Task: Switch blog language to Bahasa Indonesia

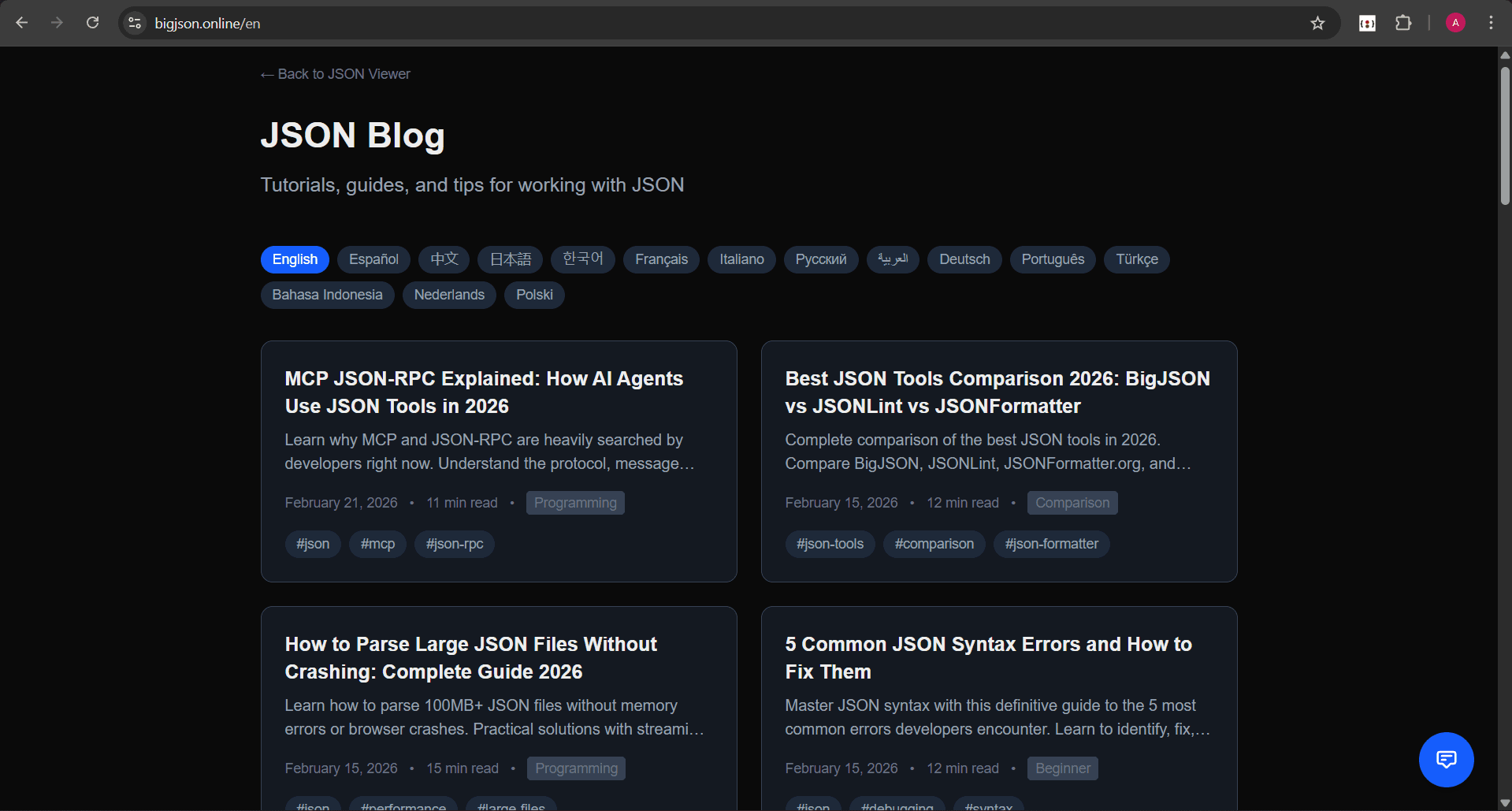Action: [327, 295]
